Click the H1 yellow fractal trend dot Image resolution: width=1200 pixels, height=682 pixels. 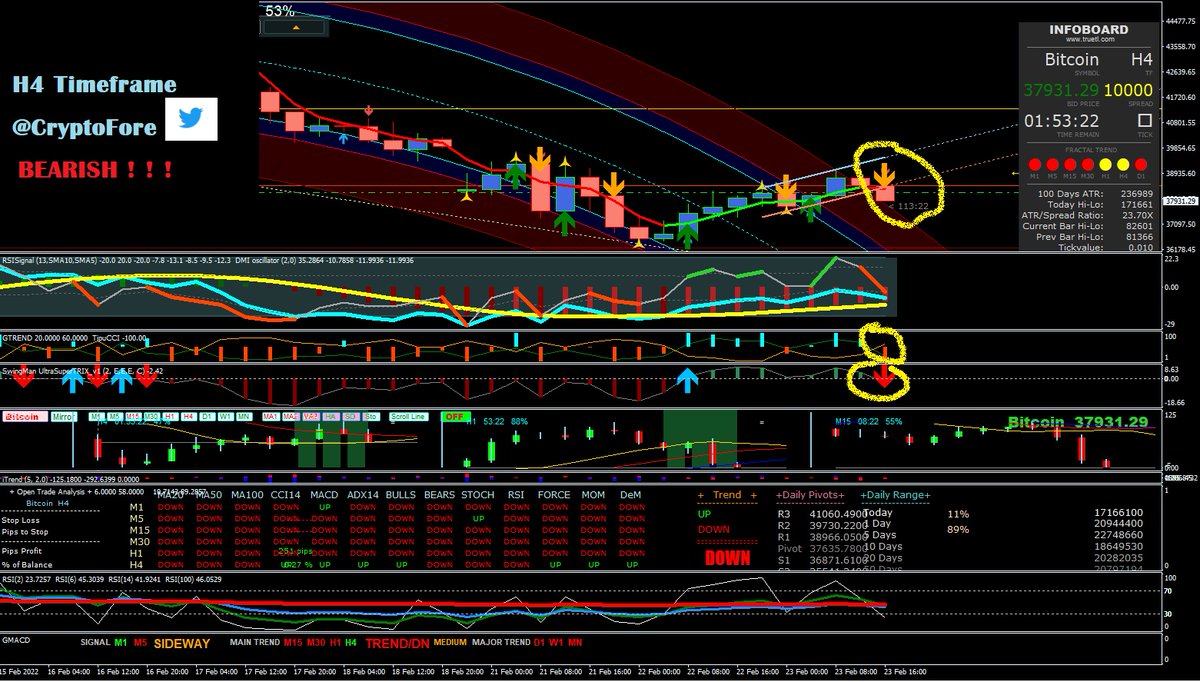coord(1105,164)
